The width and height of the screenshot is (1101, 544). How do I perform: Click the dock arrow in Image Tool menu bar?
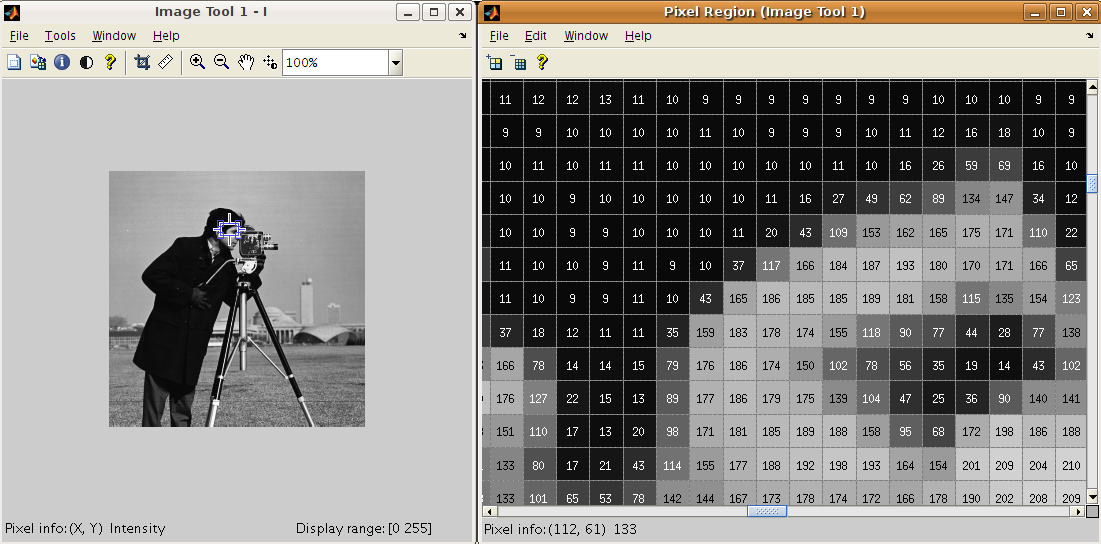tap(462, 36)
